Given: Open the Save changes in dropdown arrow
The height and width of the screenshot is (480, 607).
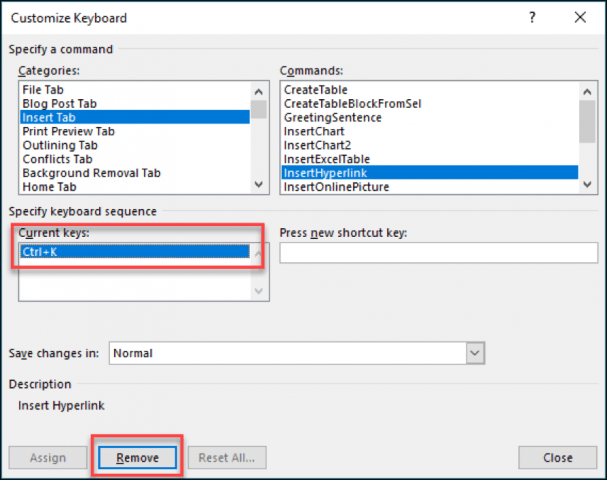Looking at the screenshot, I should (x=475, y=353).
